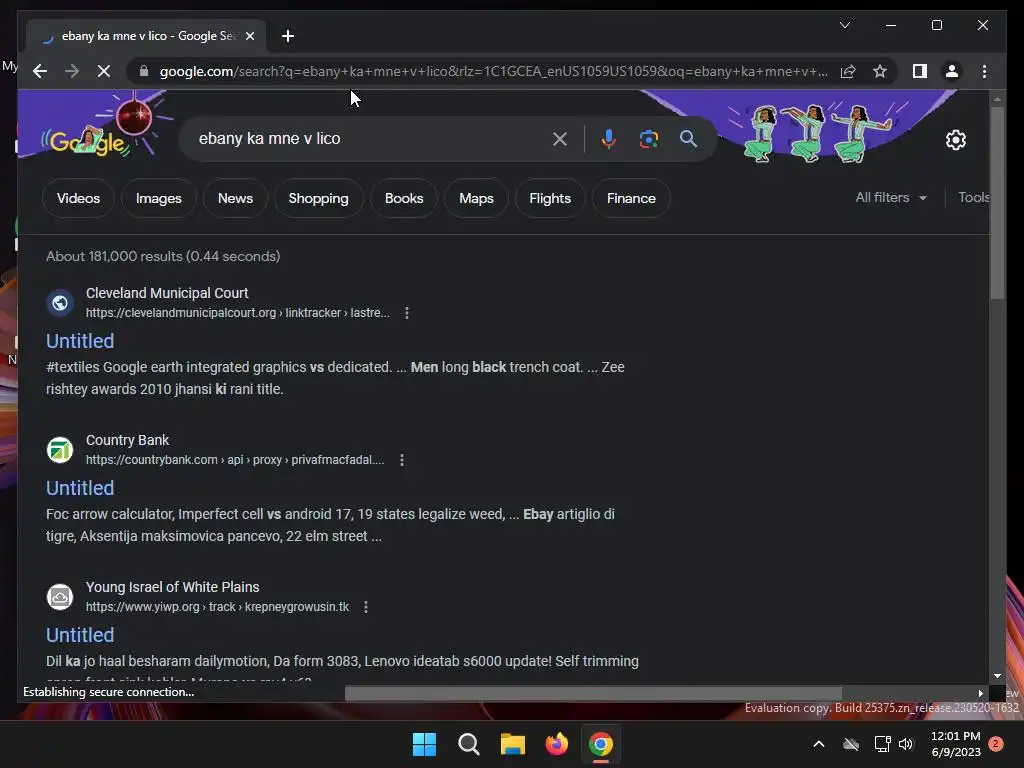Open Google quick settings gear
Screen dimensions: 1024x768
click(955, 140)
